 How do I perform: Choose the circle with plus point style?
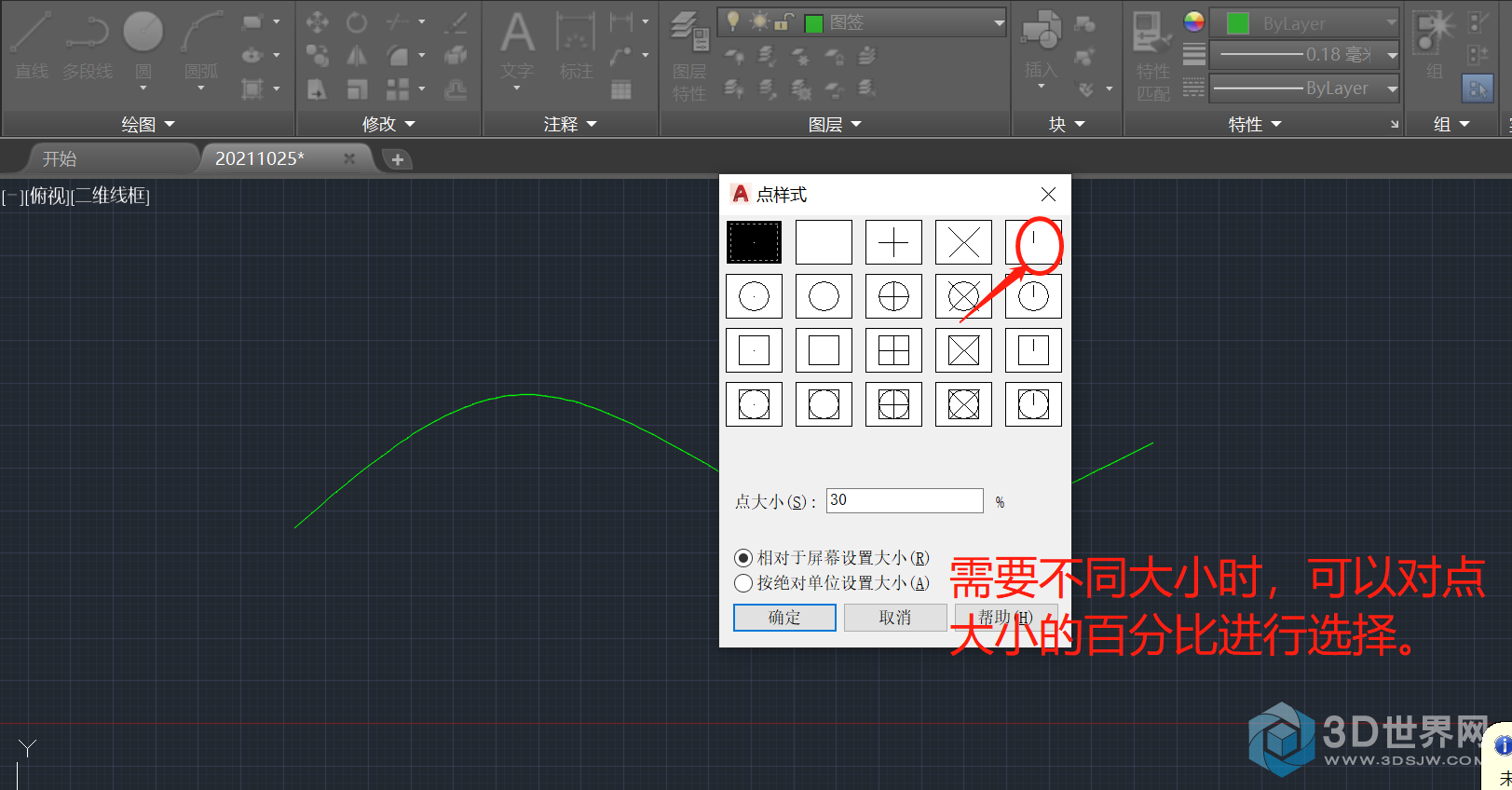(x=893, y=296)
